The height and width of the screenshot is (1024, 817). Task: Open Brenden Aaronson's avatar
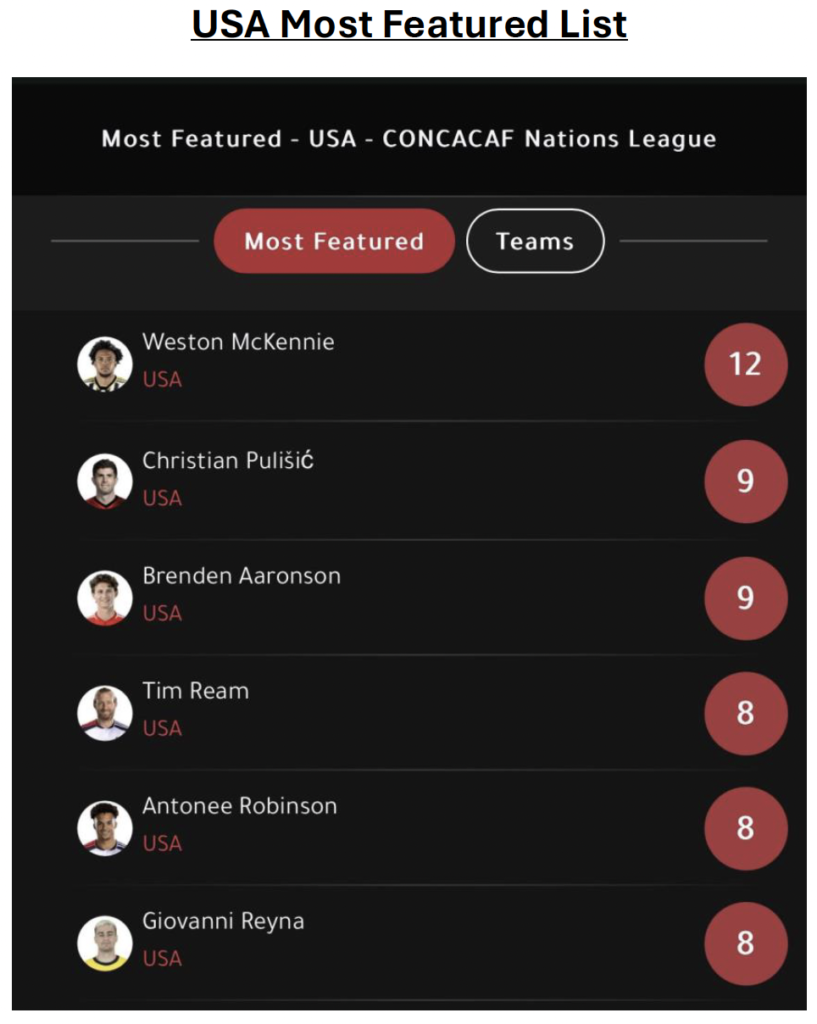coord(104,598)
